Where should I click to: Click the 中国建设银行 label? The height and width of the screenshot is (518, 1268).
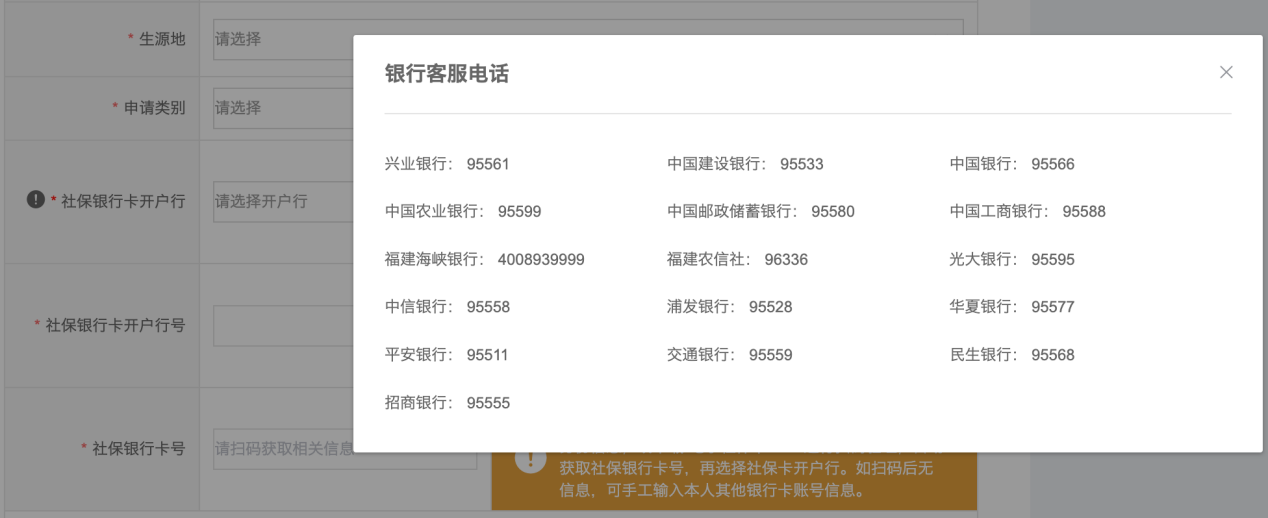[x=714, y=164]
